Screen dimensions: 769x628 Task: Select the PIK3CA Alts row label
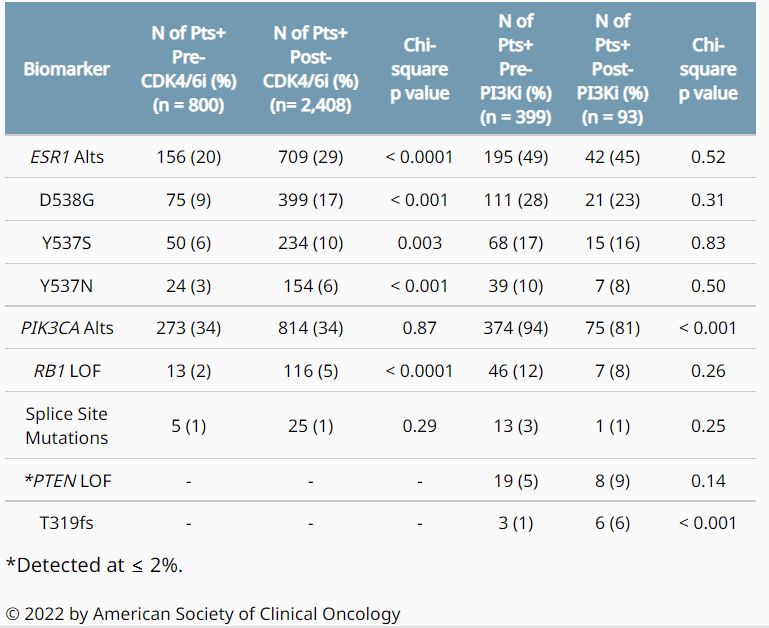(67, 328)
